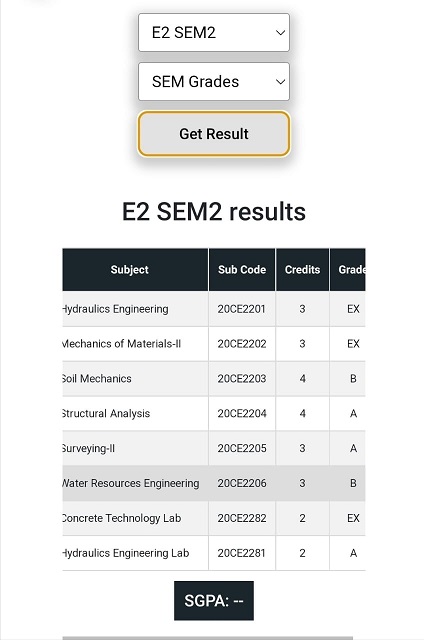Click subject code 20CE2203
424x640 pixels.
242,378
